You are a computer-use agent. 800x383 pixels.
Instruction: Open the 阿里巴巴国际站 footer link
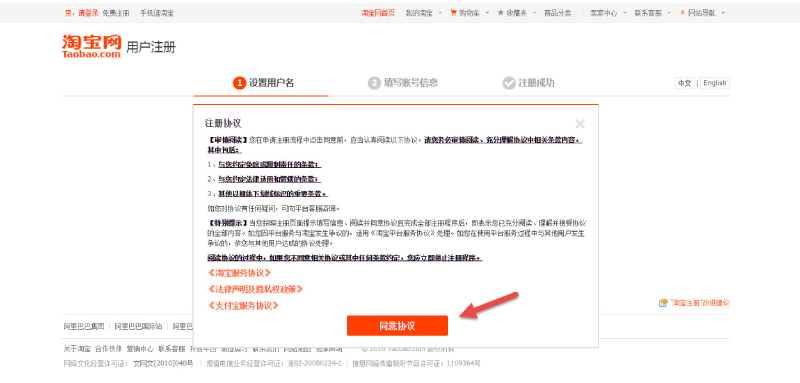[138, 326]
